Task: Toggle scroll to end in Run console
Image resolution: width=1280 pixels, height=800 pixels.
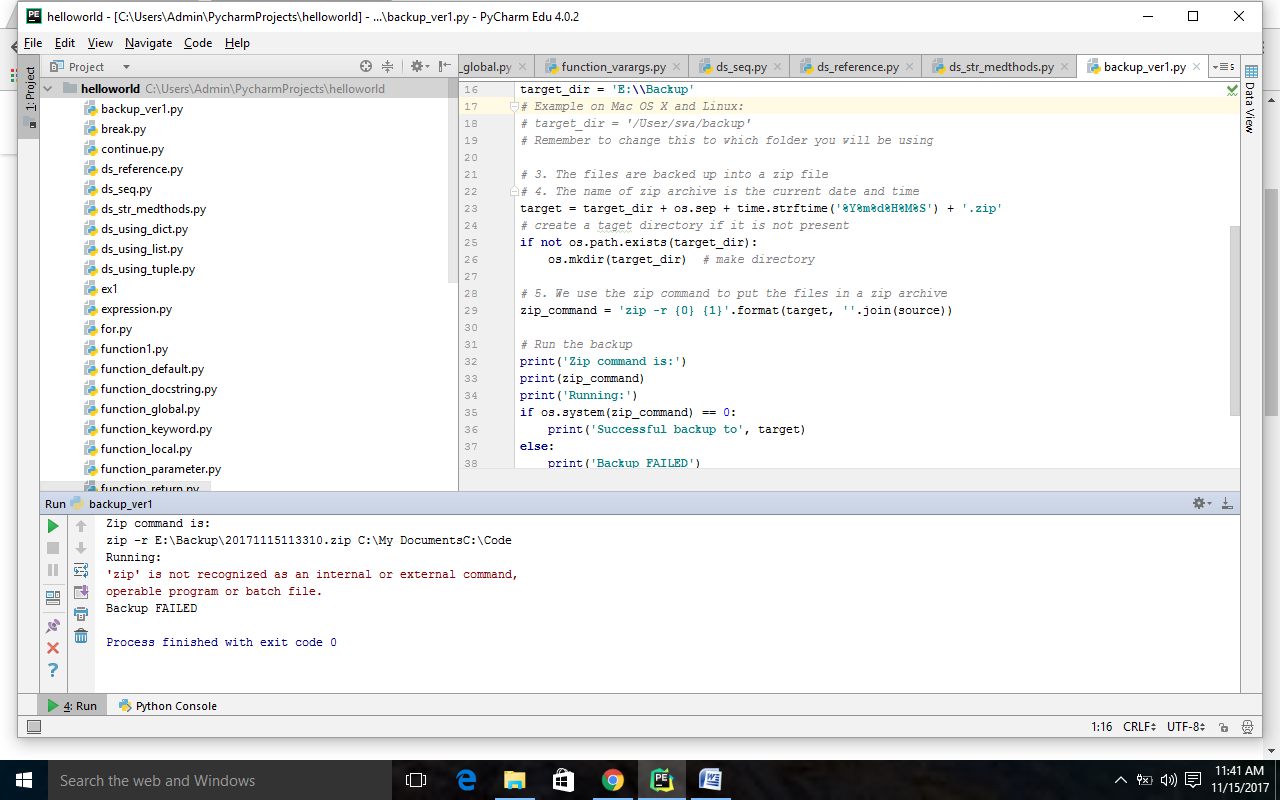Action: point(81,592)
